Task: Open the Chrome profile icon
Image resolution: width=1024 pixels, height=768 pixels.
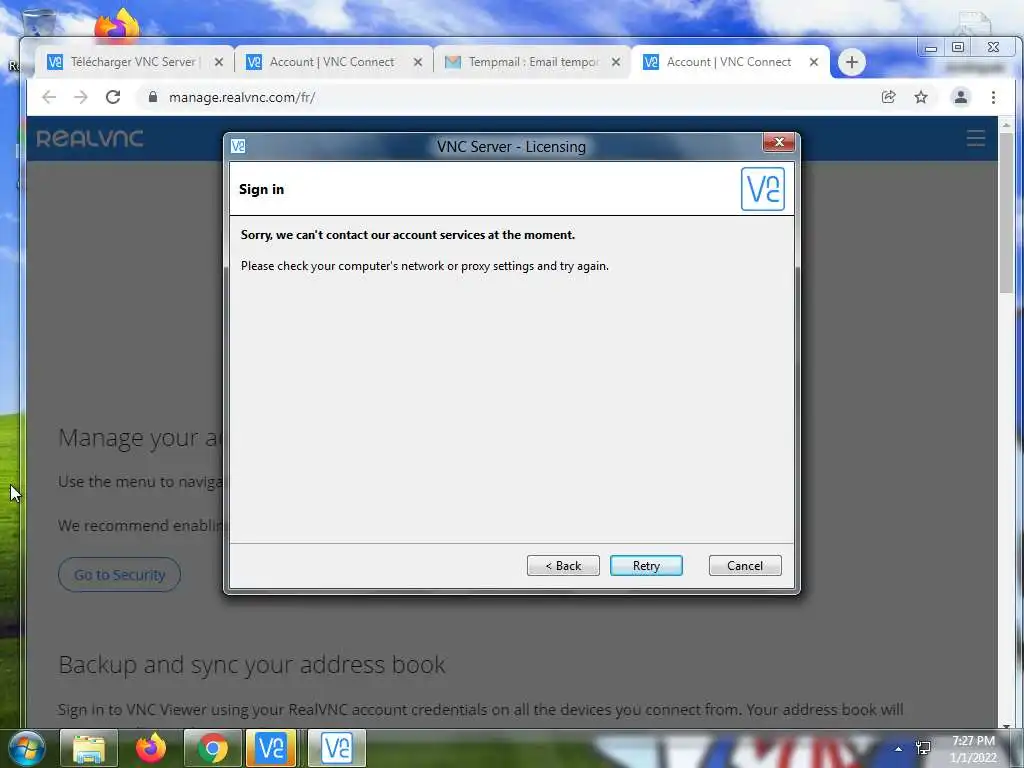Action: [x=961, y=97]
